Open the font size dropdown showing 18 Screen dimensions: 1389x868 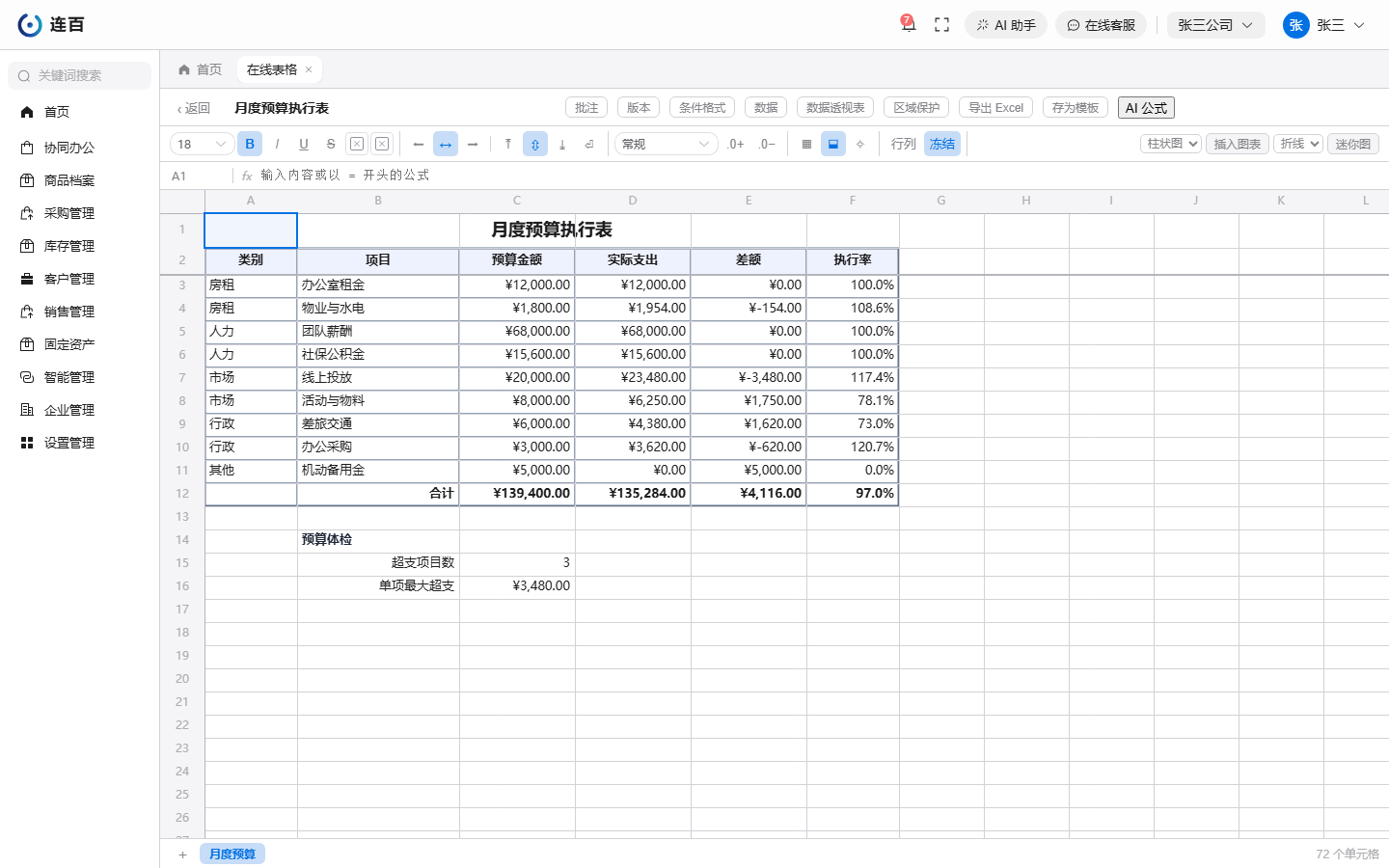coord(203,144)
